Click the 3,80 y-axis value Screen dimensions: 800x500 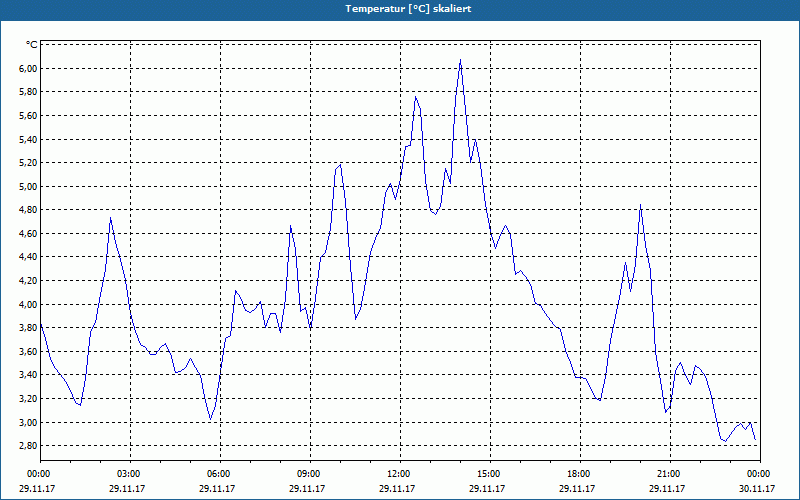[x=29, y=328]
